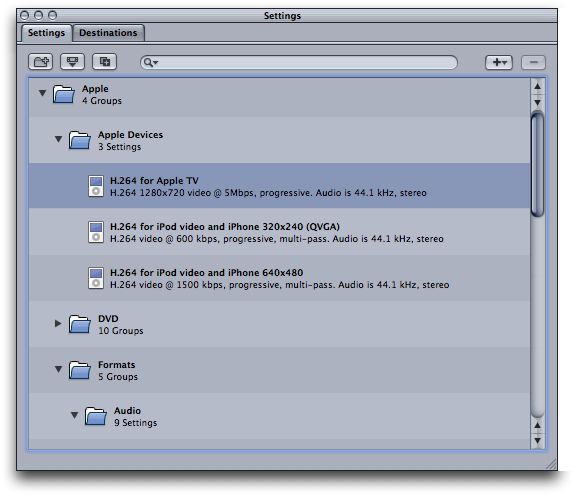
Task: Expand the DVD group disclosure triangle
Action: point(58,323)
